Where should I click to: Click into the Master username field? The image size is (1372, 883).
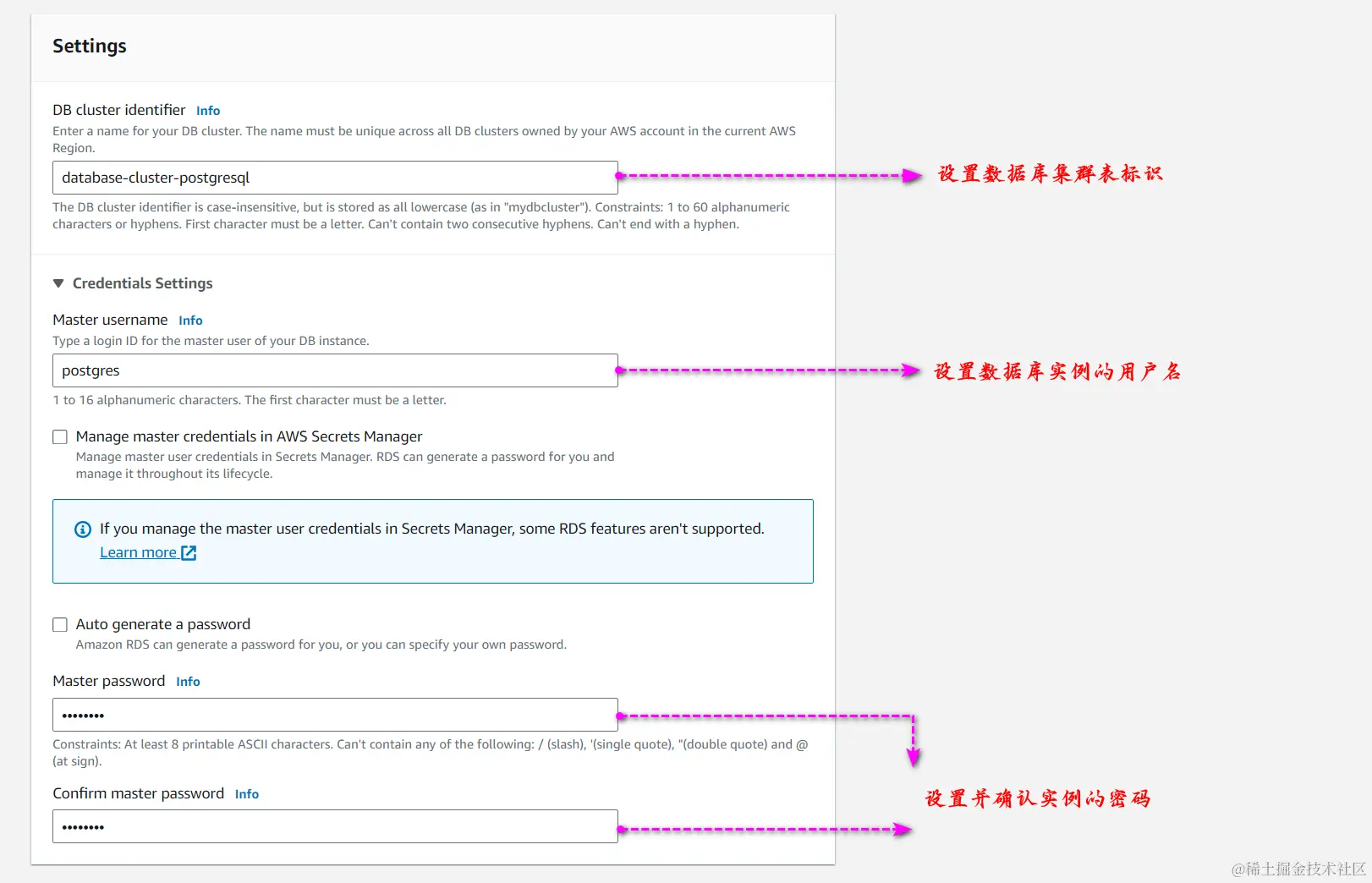(335, 370)
